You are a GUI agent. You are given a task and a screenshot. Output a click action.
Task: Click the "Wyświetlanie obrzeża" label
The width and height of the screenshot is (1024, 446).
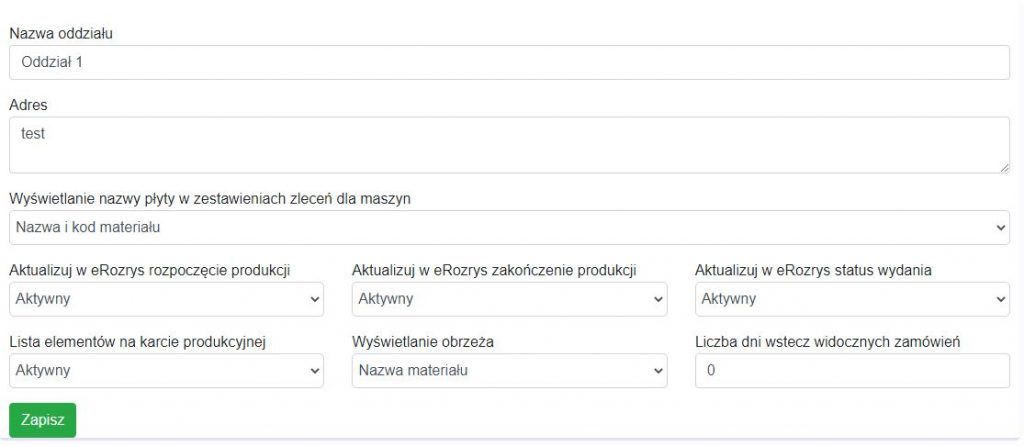pyautogui.click(x=424, y=342)
